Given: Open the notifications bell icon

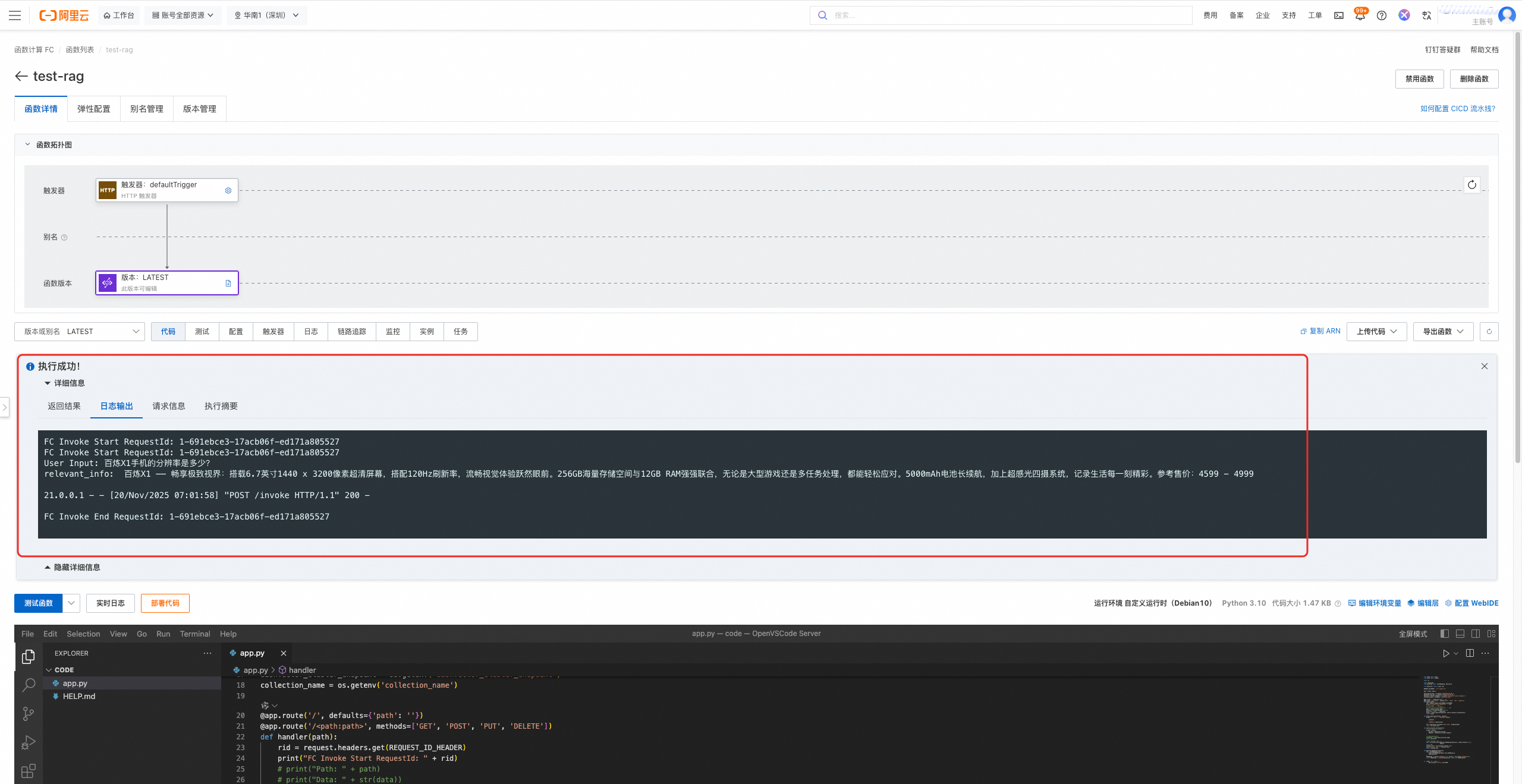Looking at the screenshot, I should click(1360, 15).
